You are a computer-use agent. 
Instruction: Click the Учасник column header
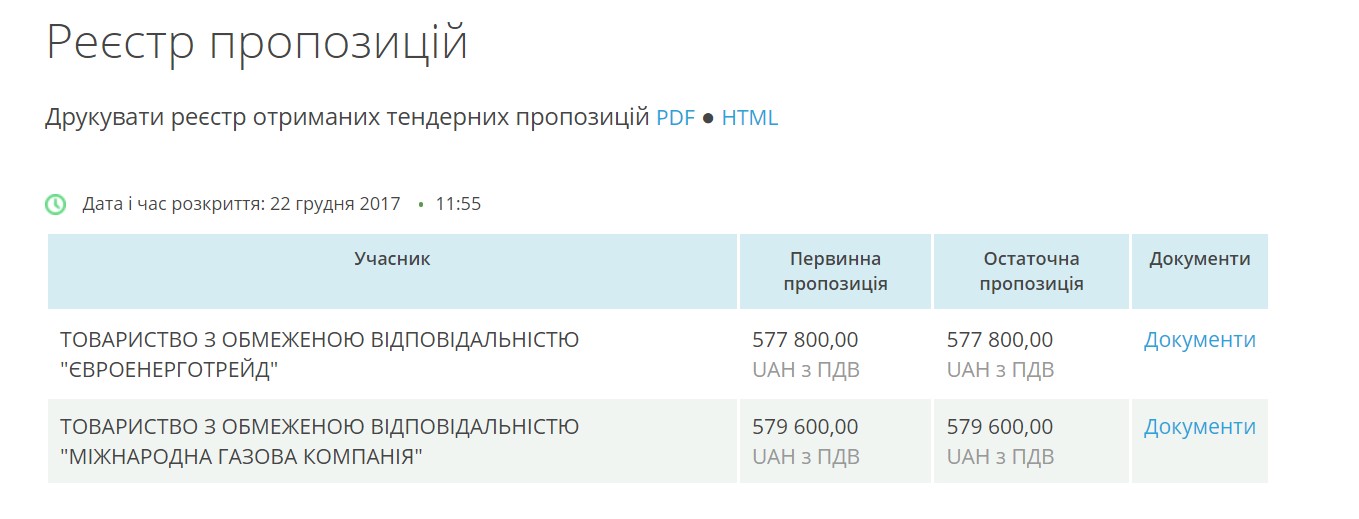coord(392,259)
